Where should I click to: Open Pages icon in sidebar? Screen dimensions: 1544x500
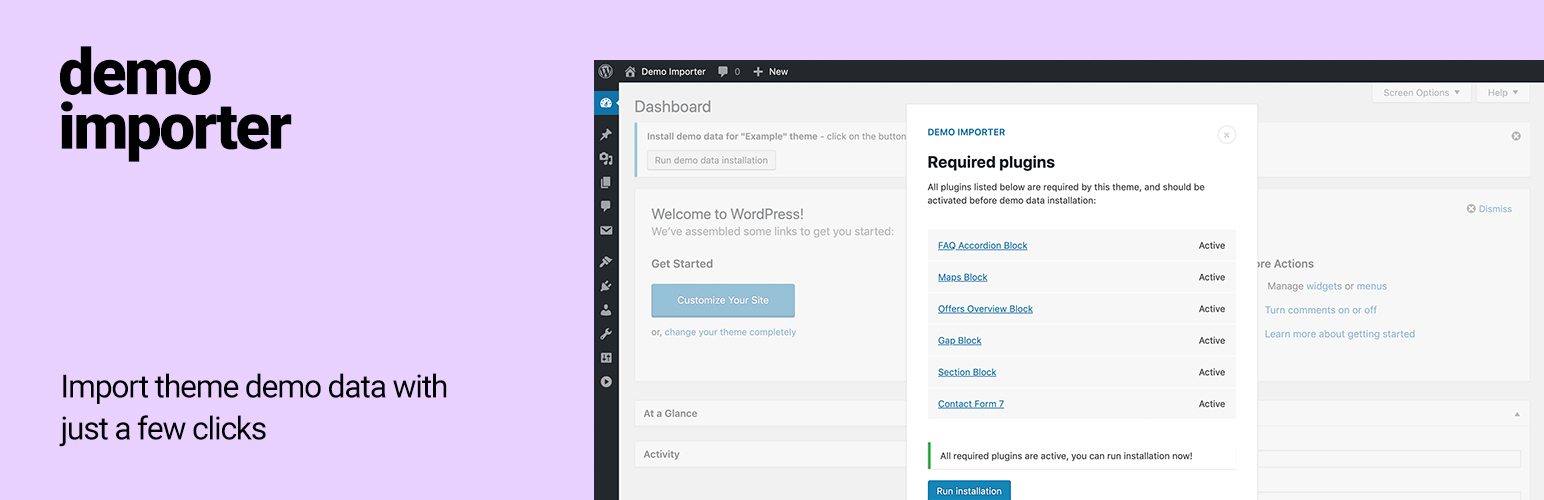pos(606,182)
